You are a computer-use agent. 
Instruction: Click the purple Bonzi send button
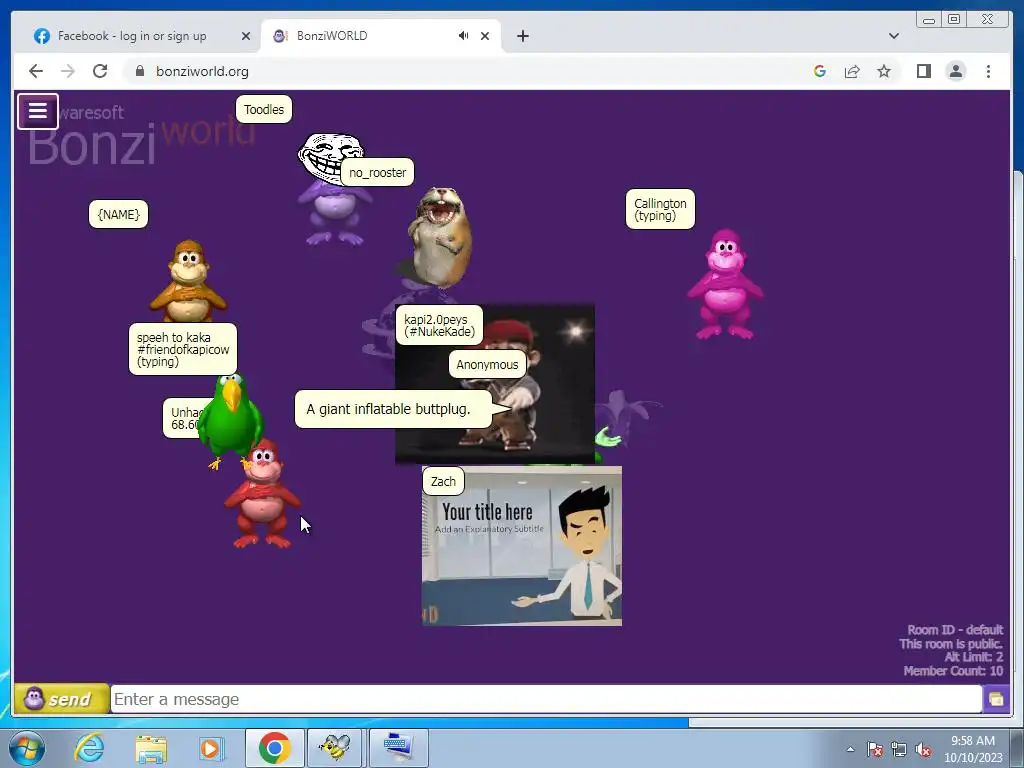pos(62,699)
